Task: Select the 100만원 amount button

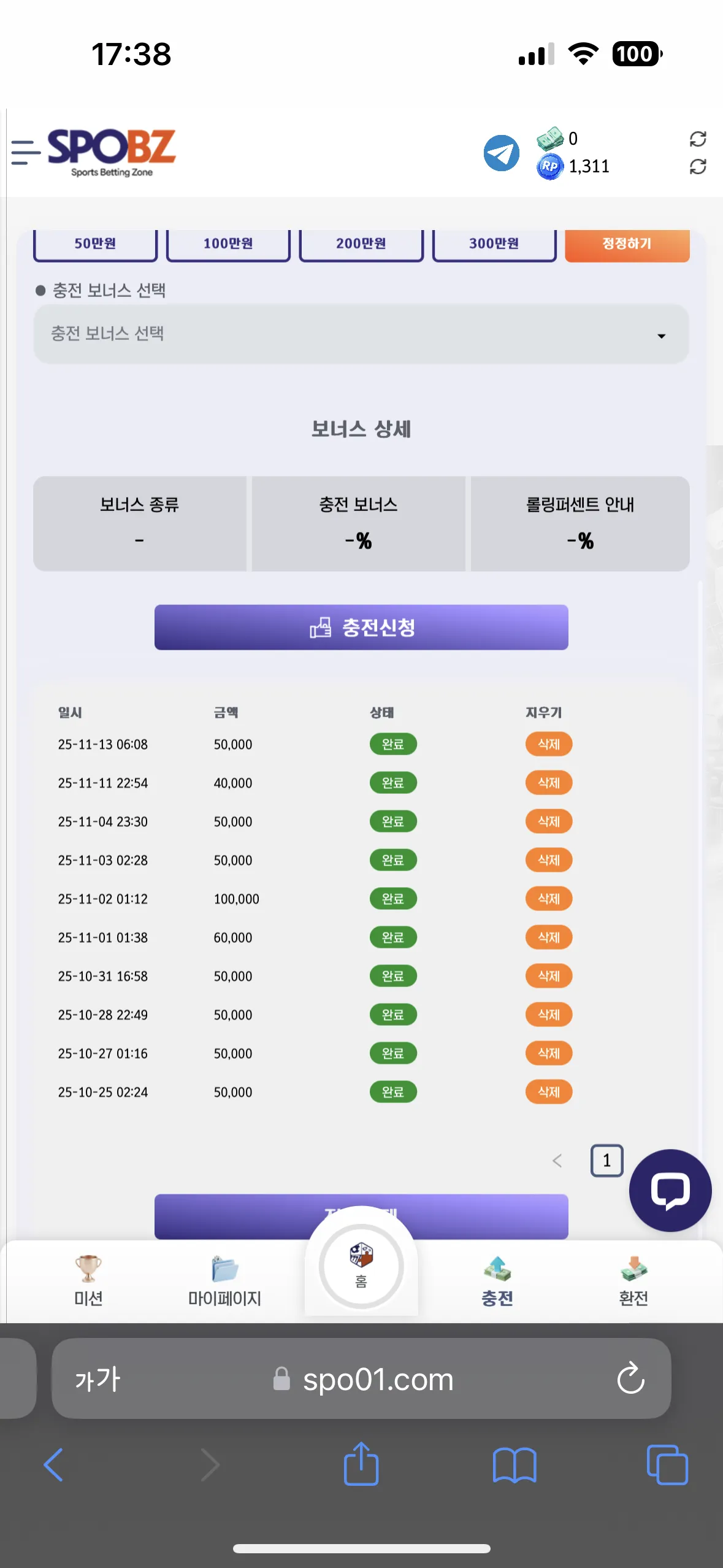Action: click(x=228, y=244)
